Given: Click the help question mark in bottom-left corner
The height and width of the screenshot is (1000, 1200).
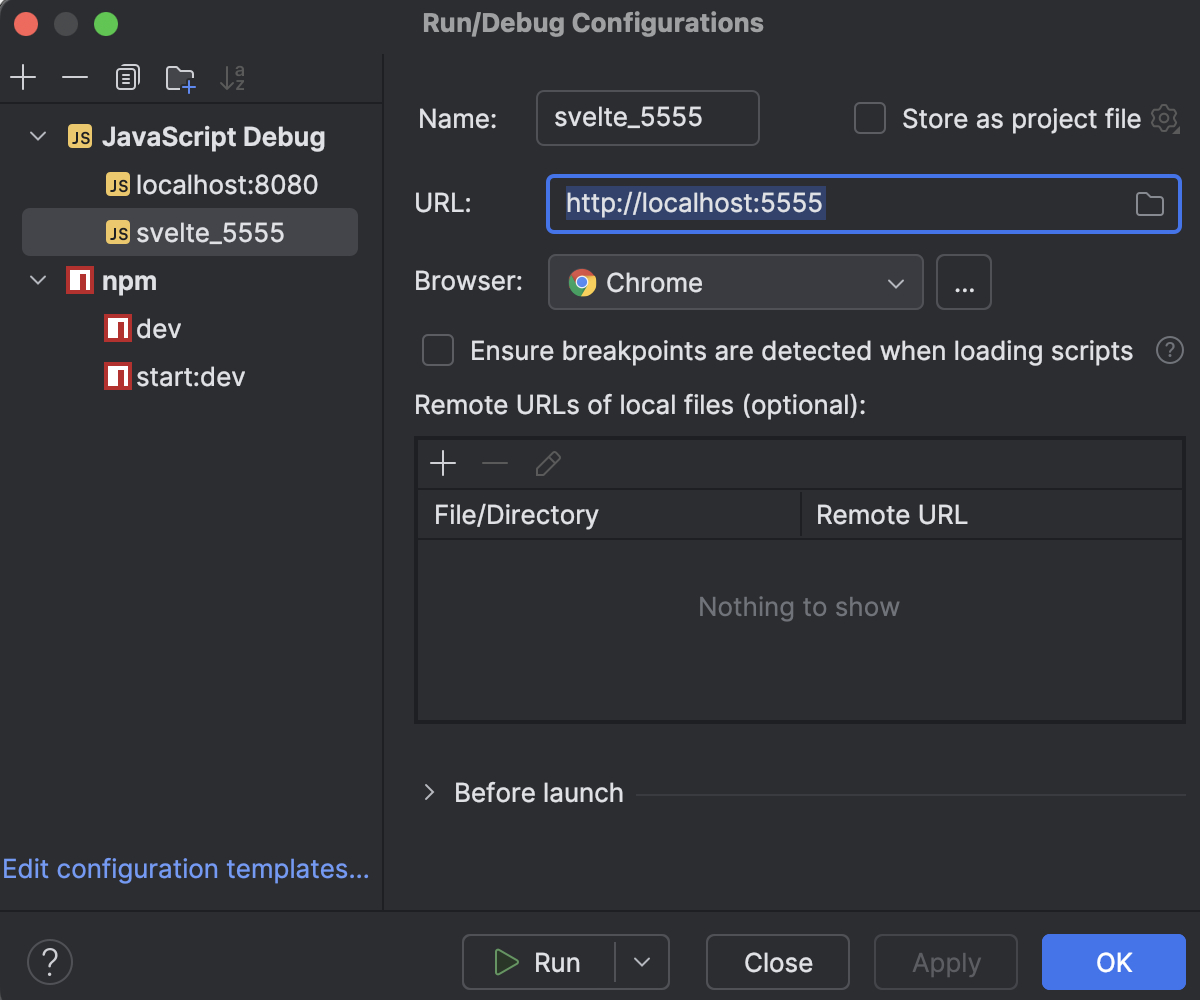Looking at the screenshot, I should click(x=50, y=961).
